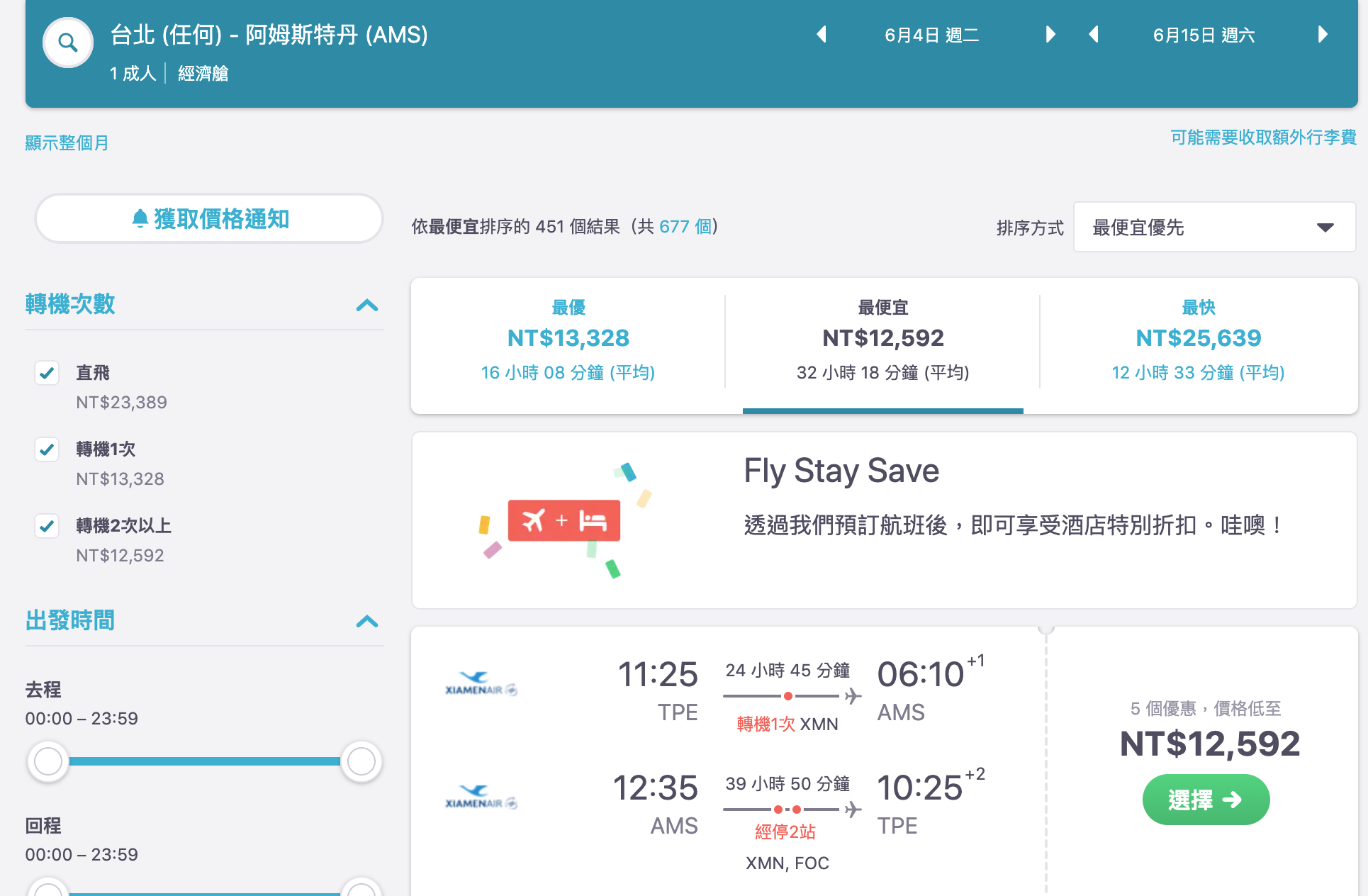Screen dimensions: 1368x896
Task: Click the green 選擇 button
Action: [x=1206, y=800]
